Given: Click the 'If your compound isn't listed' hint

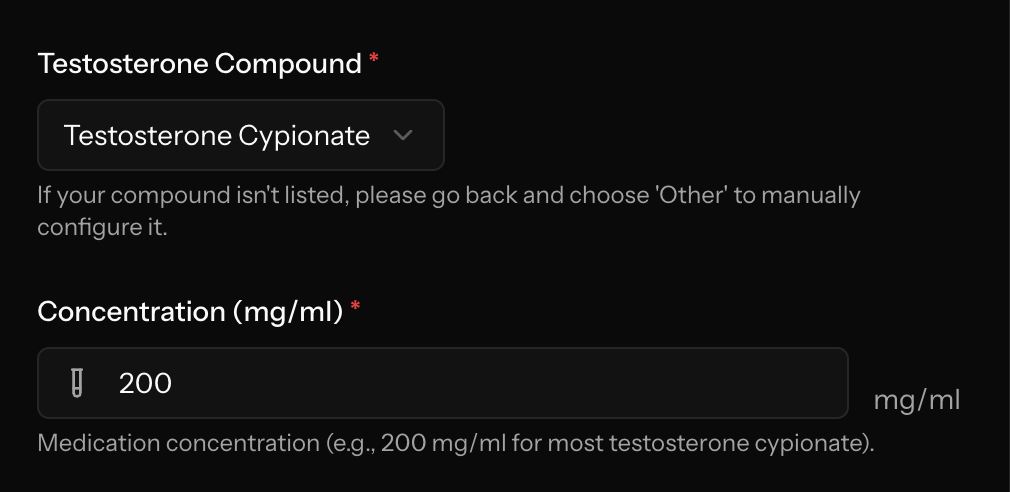Looking at the screenshot, I should pos(449,211).
